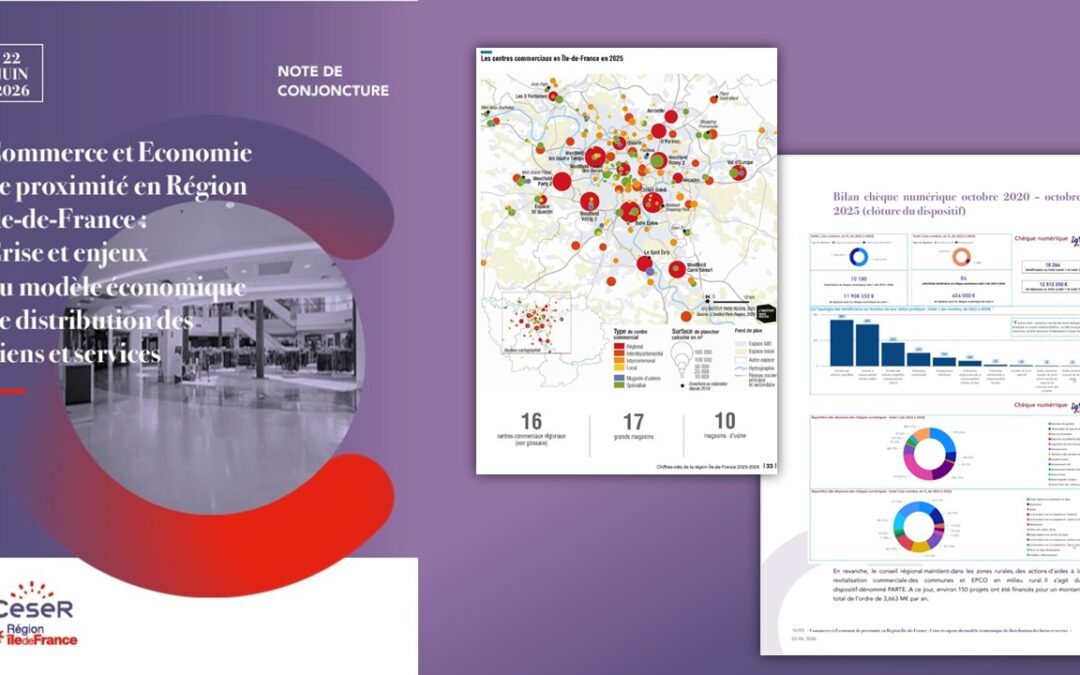
Task: Click the Ceser Région Île-de-France logo
Action: [x=39, y=613]
